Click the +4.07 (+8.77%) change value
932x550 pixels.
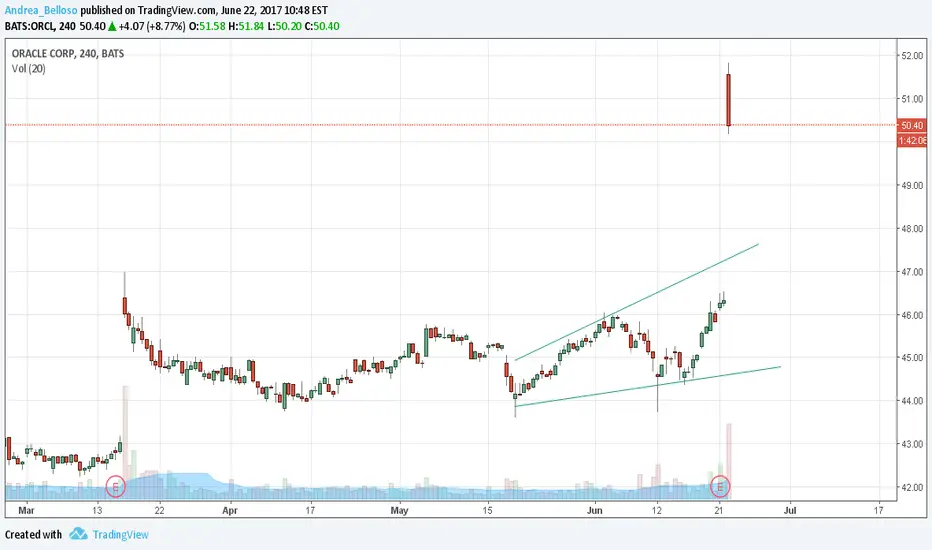tap(152, 26)
